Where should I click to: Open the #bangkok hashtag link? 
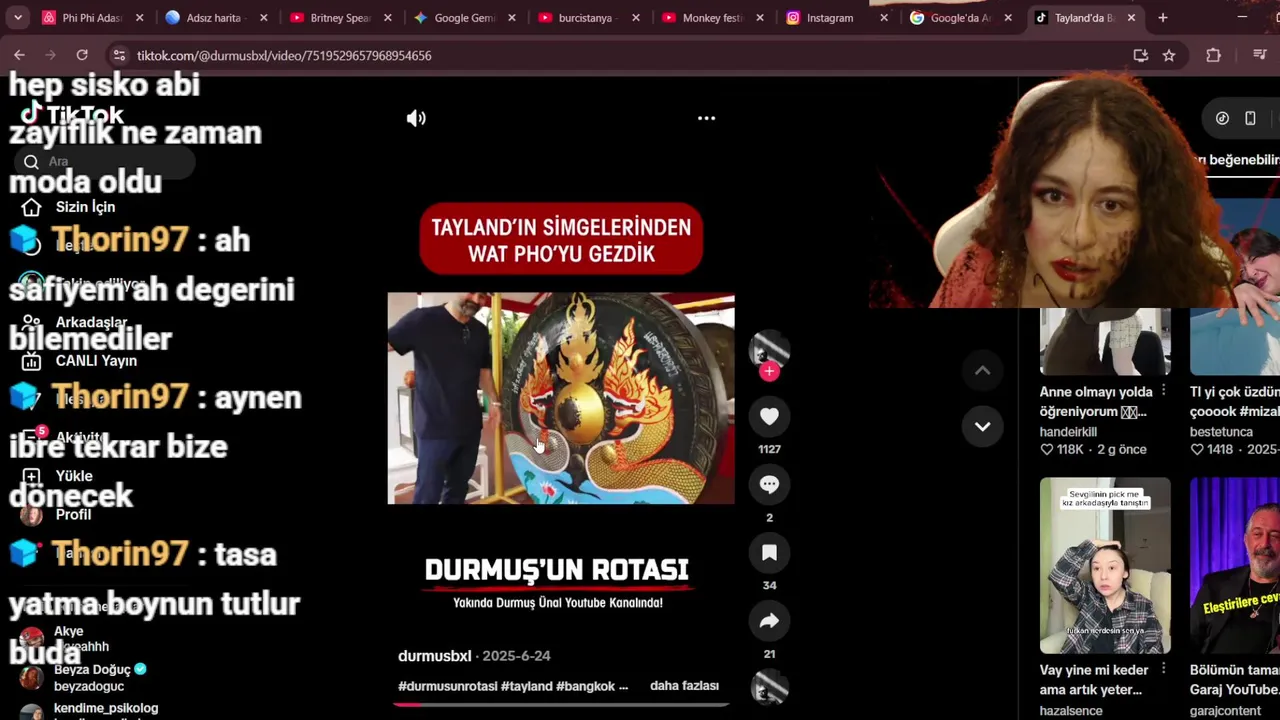pos(586,686)
